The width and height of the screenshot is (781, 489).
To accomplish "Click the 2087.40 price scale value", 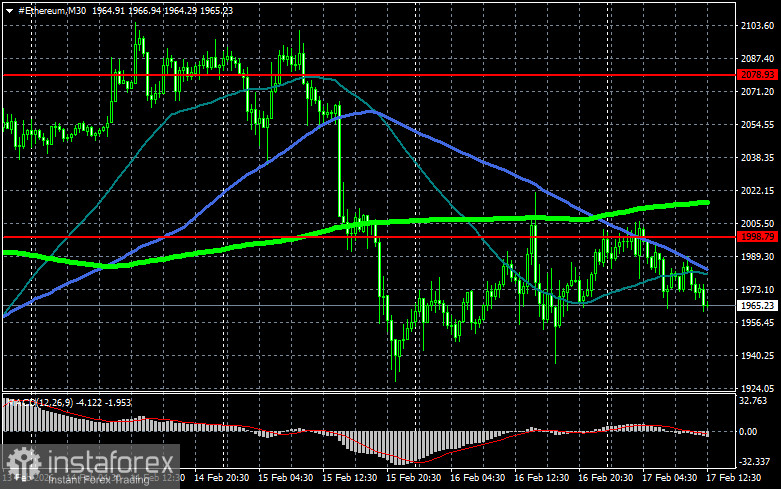I will [x=758, y=59].
